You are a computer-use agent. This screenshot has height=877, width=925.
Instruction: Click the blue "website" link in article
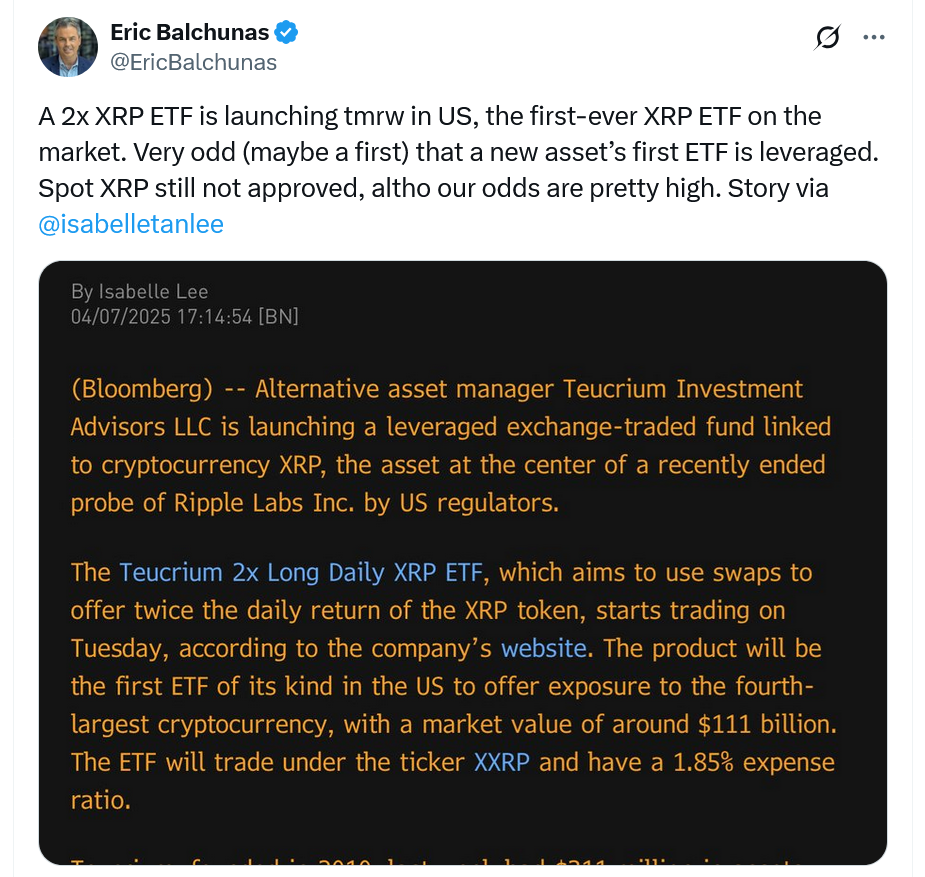pos(543,648)
